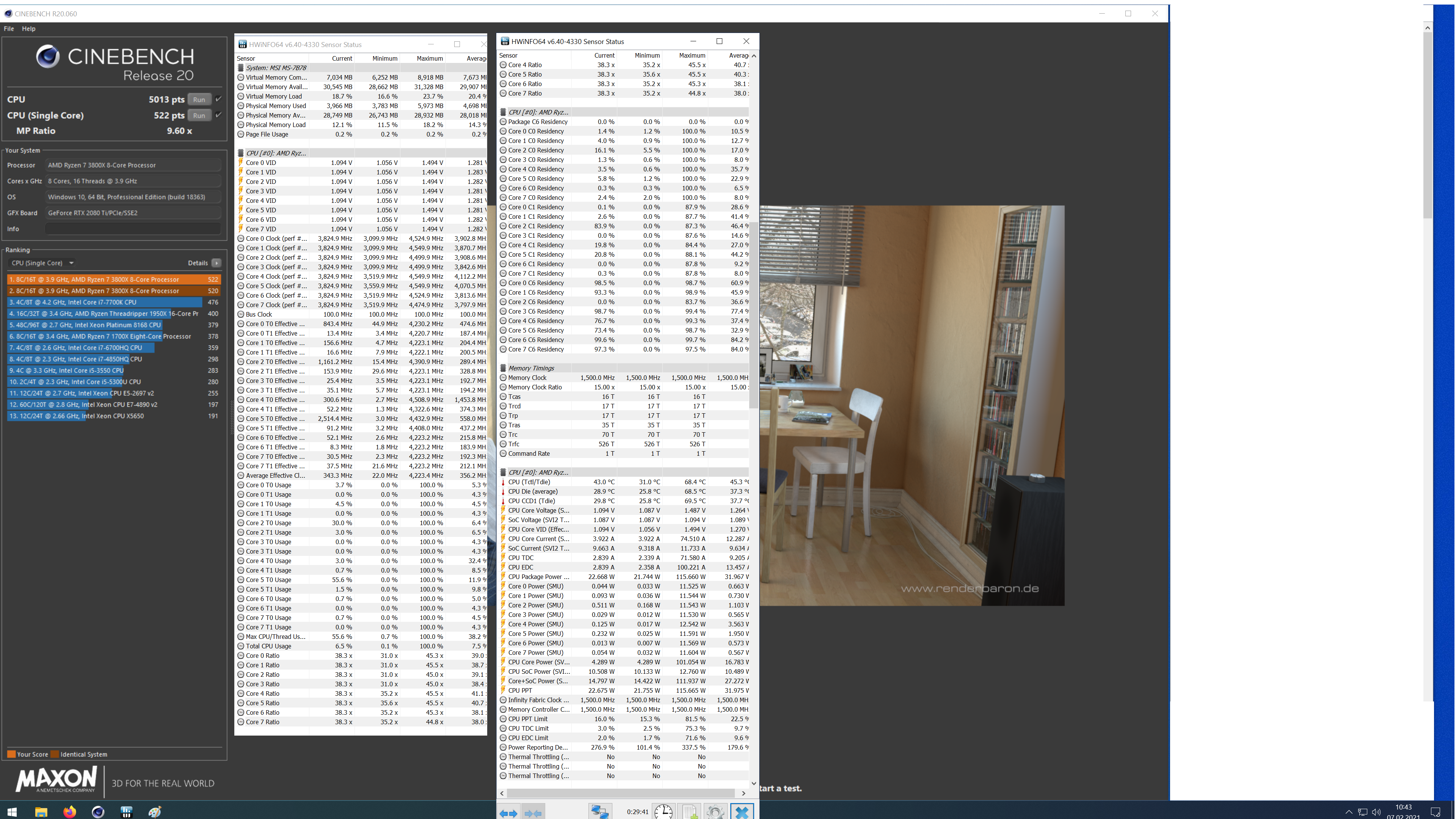Open the Windows Start menu

12,812
